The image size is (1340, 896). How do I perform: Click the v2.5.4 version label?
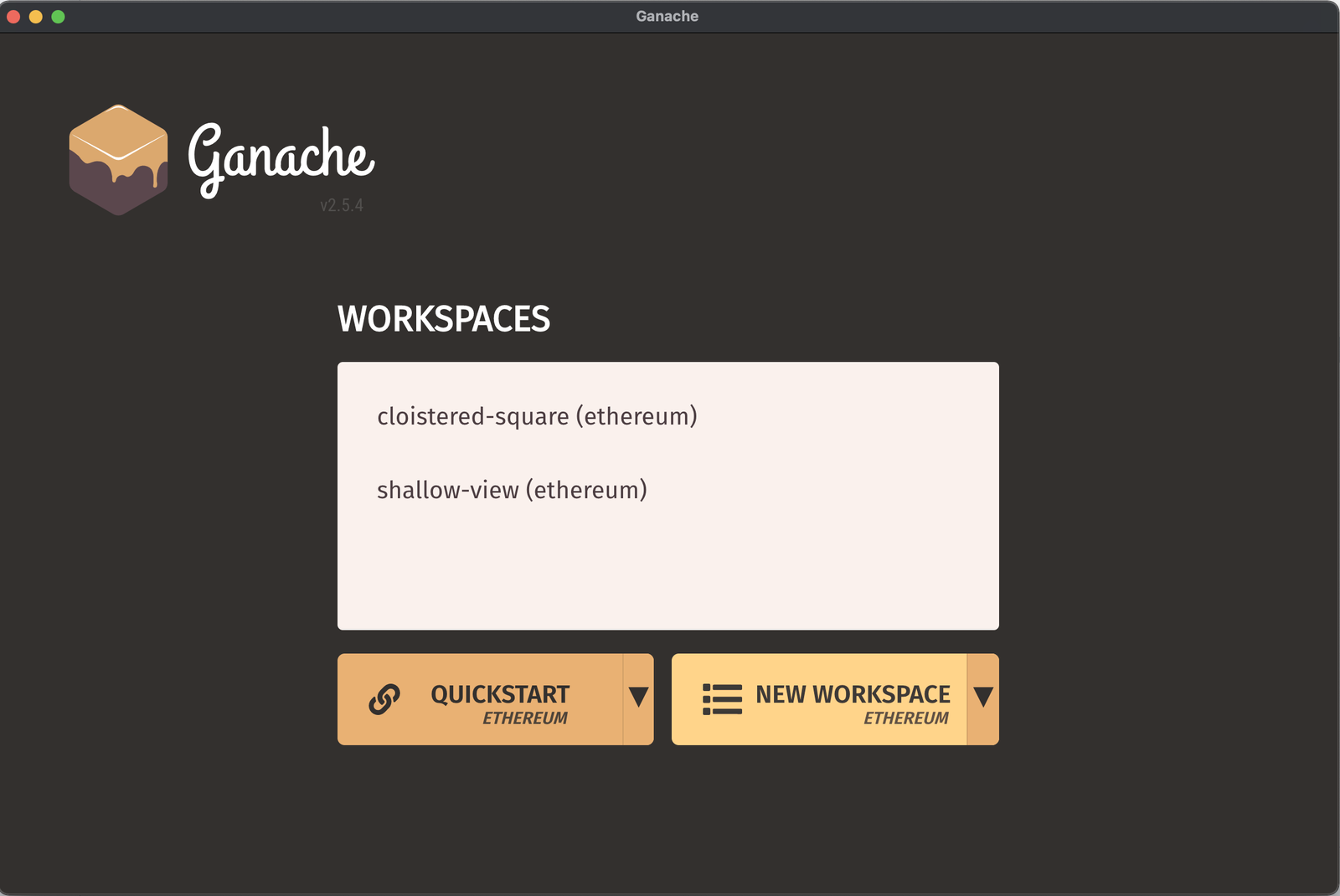tap(342, 205)
